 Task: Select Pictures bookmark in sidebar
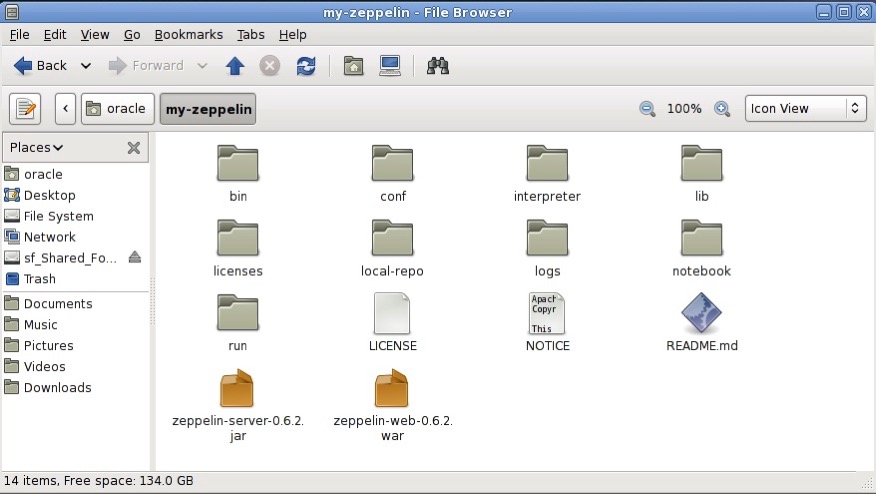pyautogui.click(x=76, y=345)
